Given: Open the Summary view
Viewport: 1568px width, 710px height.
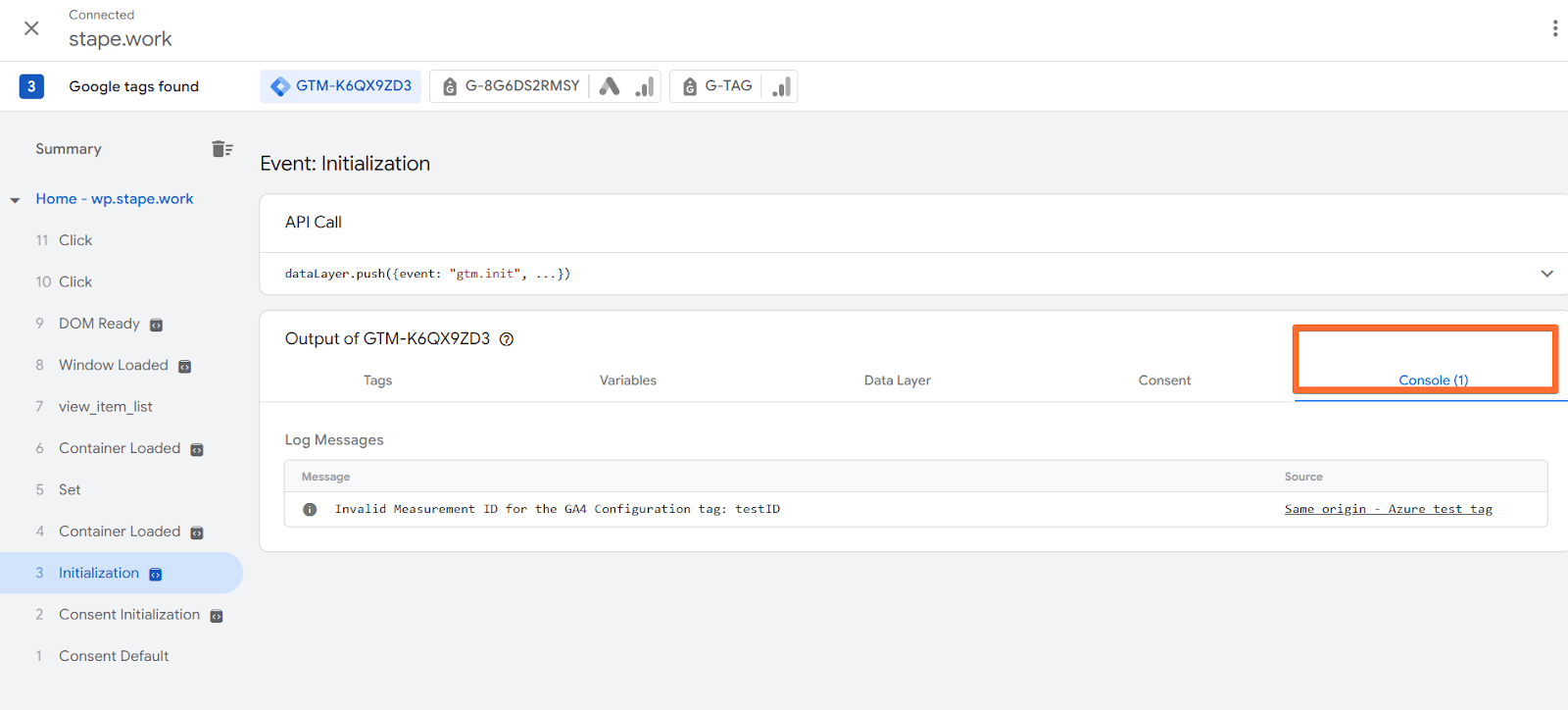Looking at the screenshot, I should (69, 149).
